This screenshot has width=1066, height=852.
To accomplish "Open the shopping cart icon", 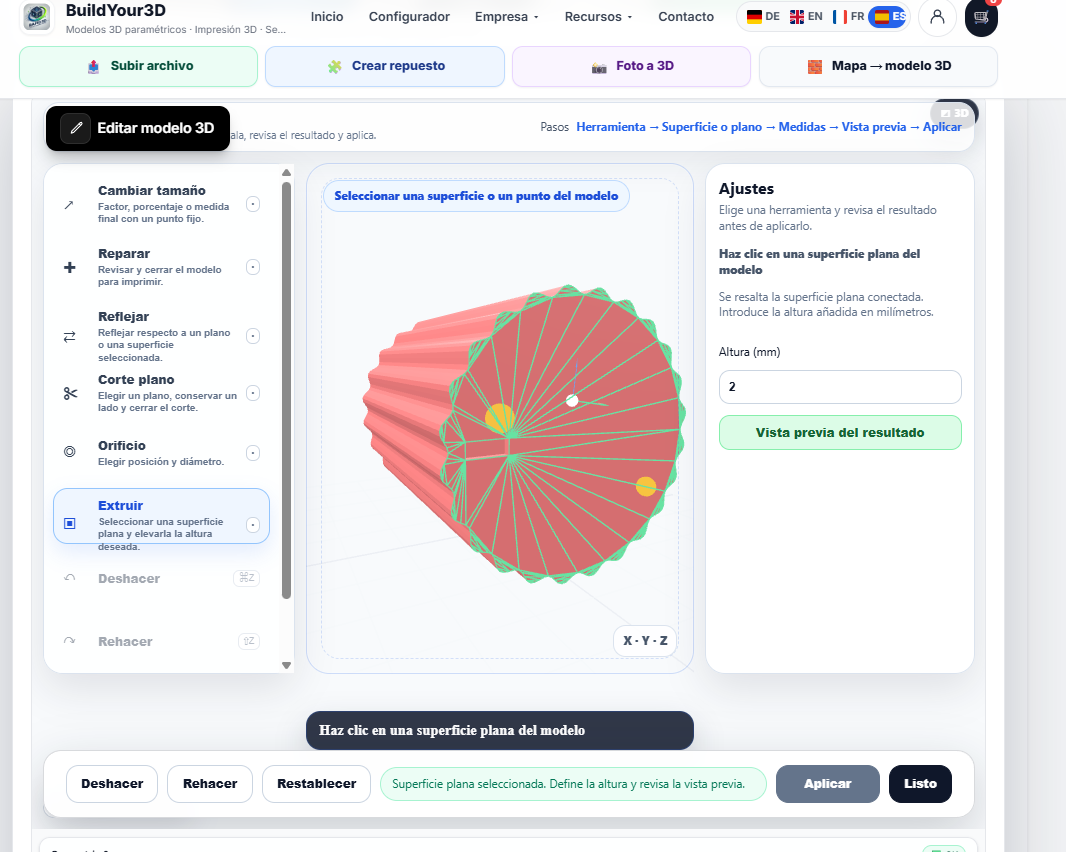I will click(x=981, y=18).
